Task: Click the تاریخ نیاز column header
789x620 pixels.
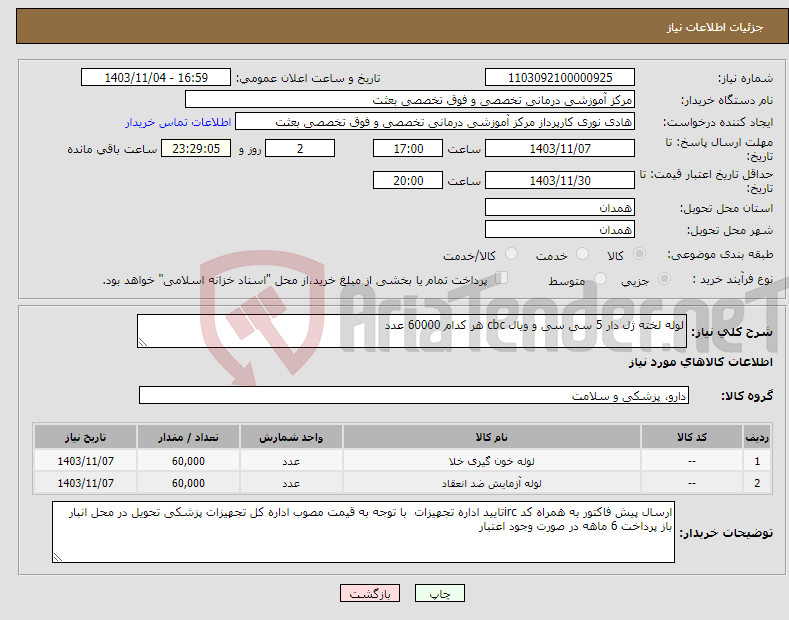Action: point(86,437)
